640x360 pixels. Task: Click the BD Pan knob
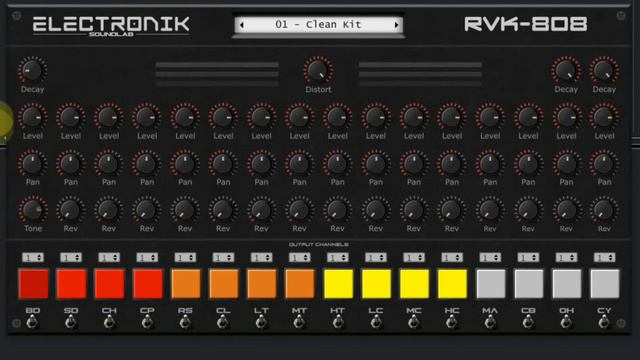point(33,164)
